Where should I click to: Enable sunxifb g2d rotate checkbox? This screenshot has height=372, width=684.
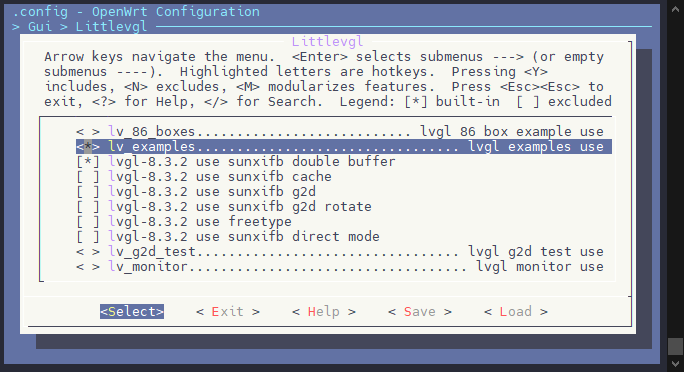click(x=88, y=207)
